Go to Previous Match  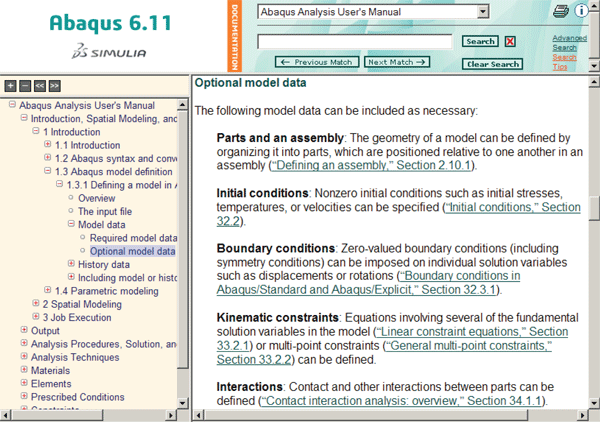pyautogui.click(x=317, y=62)
